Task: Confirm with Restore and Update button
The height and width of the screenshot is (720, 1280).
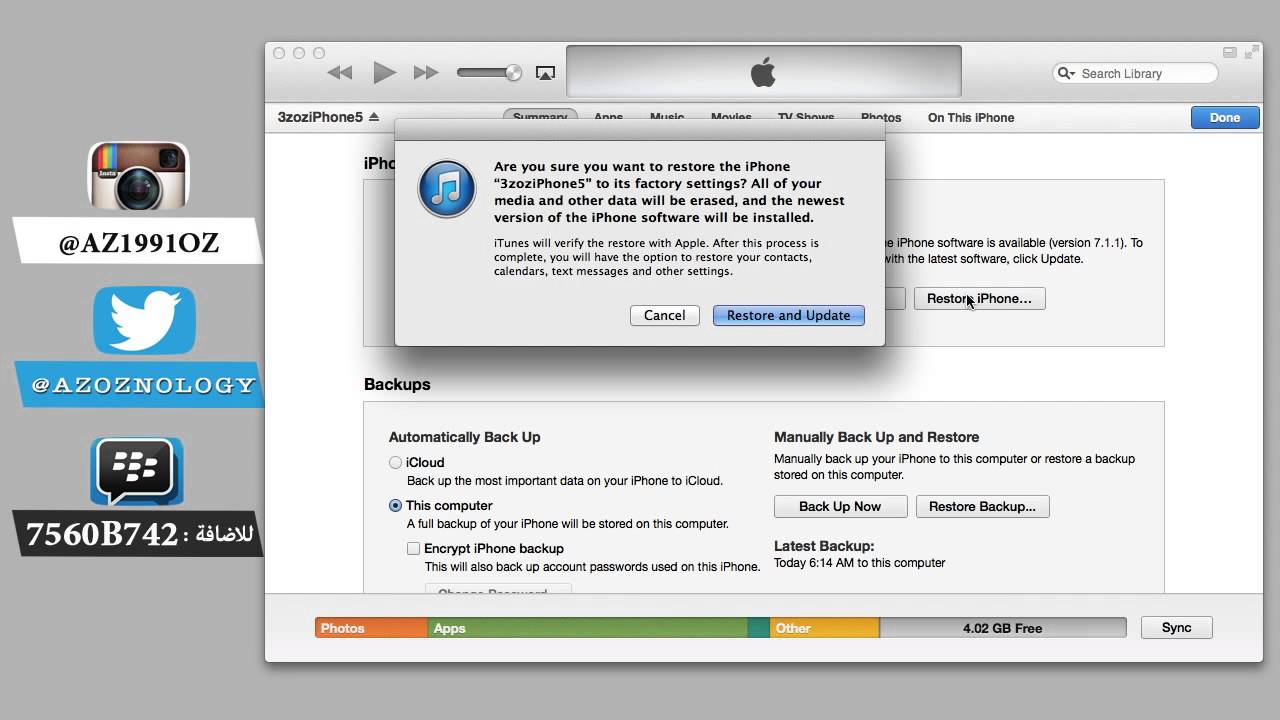Action: [x=788, y=315]
